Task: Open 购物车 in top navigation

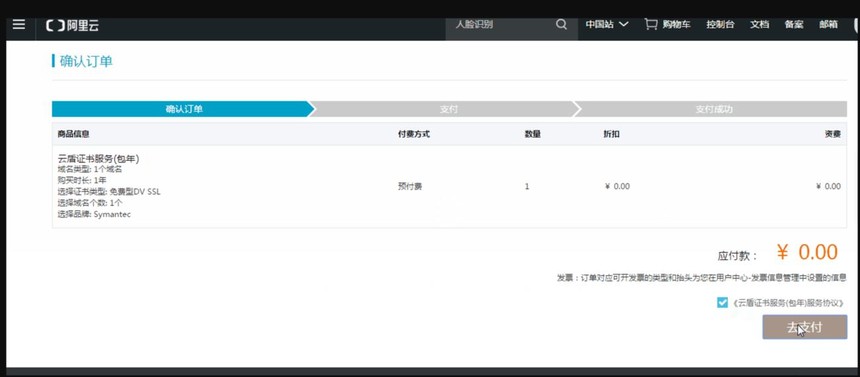Action: coord(676,24)
